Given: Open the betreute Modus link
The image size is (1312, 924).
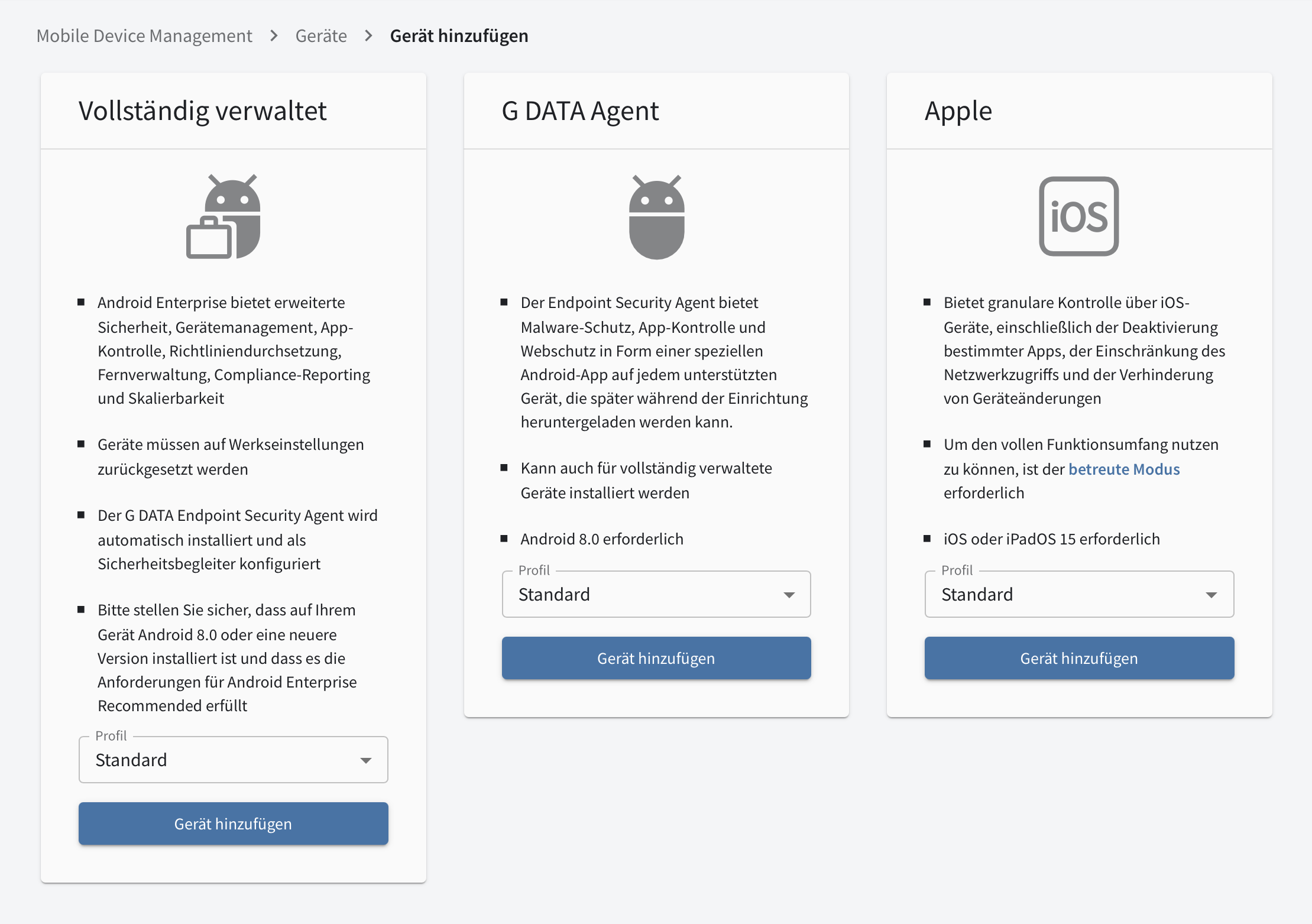Looking at the screenshot, I should point(1124,469).
